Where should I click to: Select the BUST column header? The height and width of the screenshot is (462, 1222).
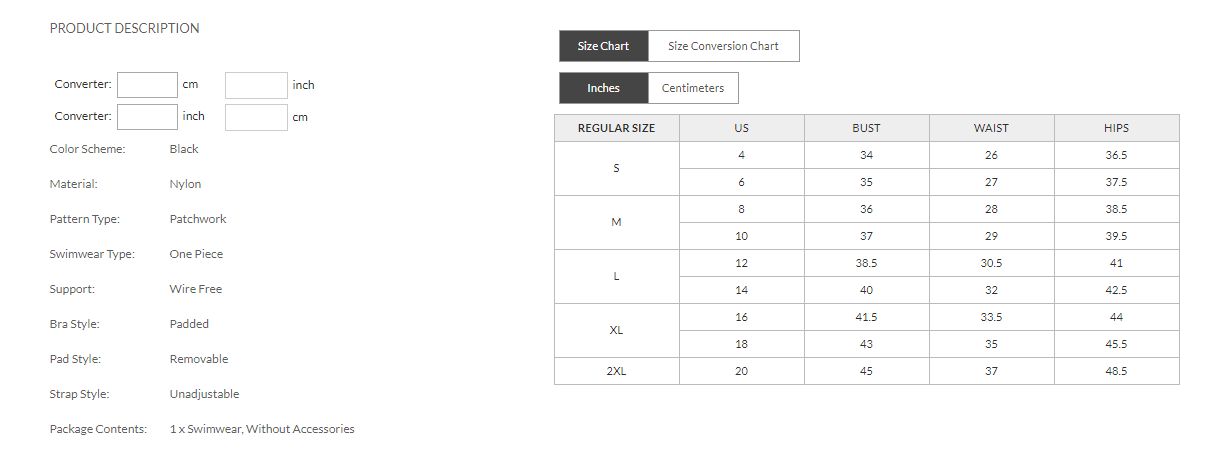(866, 128)
